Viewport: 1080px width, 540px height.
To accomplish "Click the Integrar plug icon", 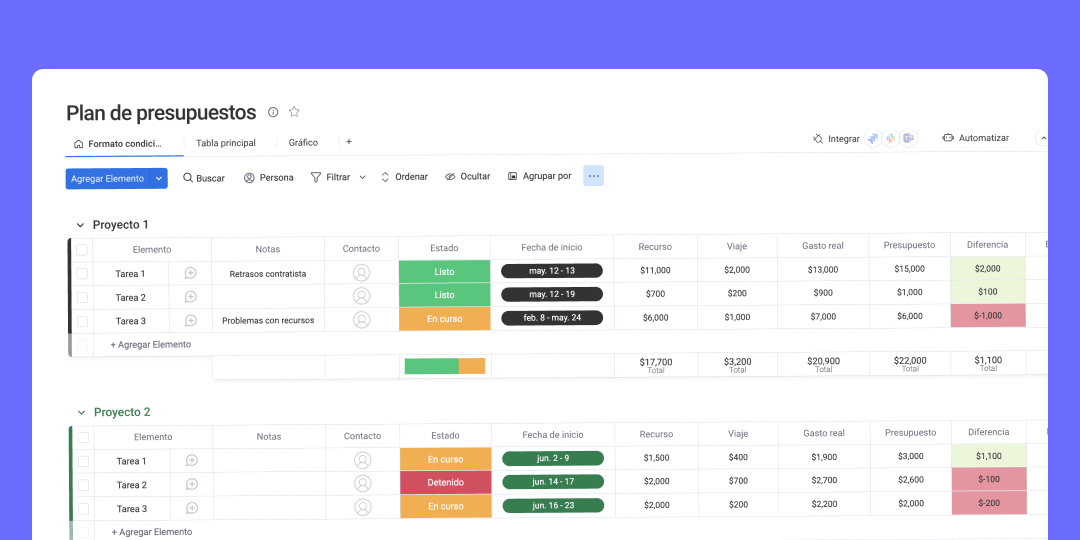I will [818, 139].
